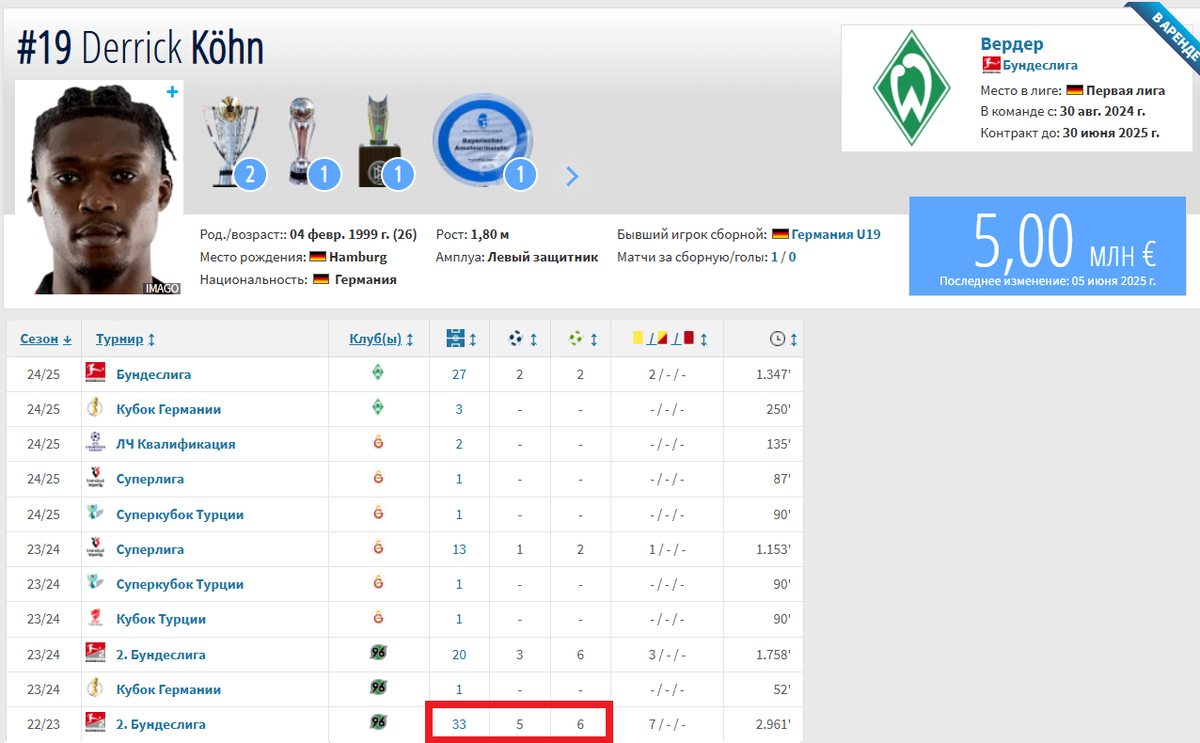The image size is (1200, 743).
Task: Click the 1.347' minutes value
Action: (772, 375)
